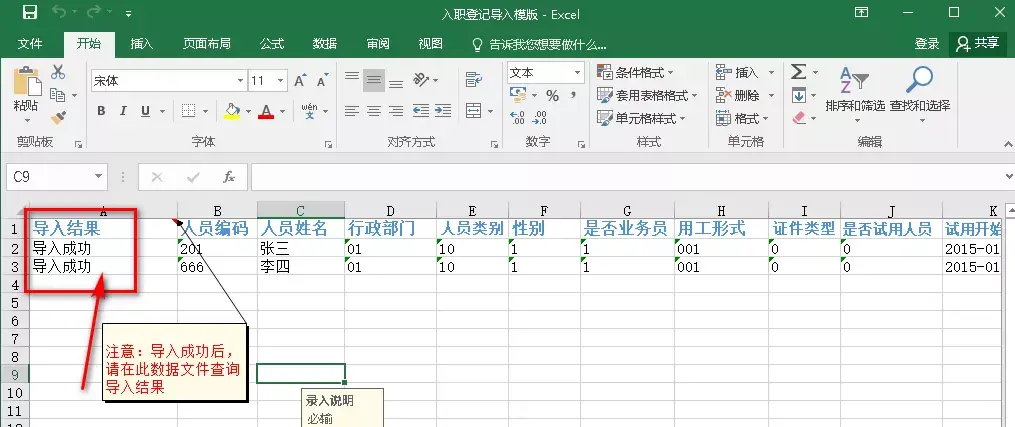Screen dimensions: 1015x427
Task: Apply center horizontal alignment
Action: click(x=374, y=111)
